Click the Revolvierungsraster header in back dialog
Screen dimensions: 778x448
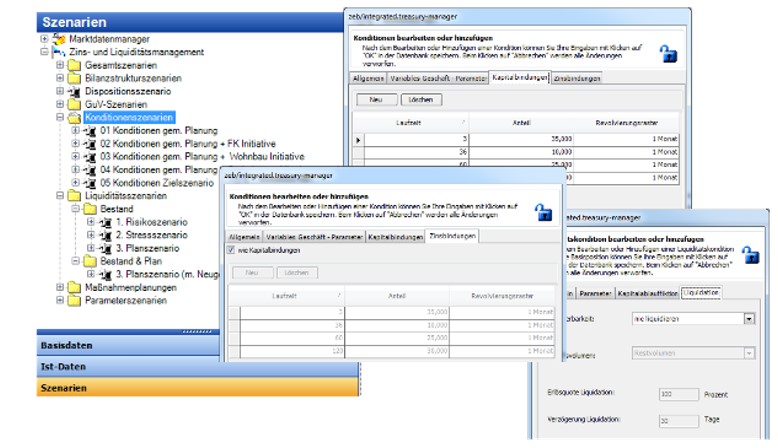click(x=626, y=123)
